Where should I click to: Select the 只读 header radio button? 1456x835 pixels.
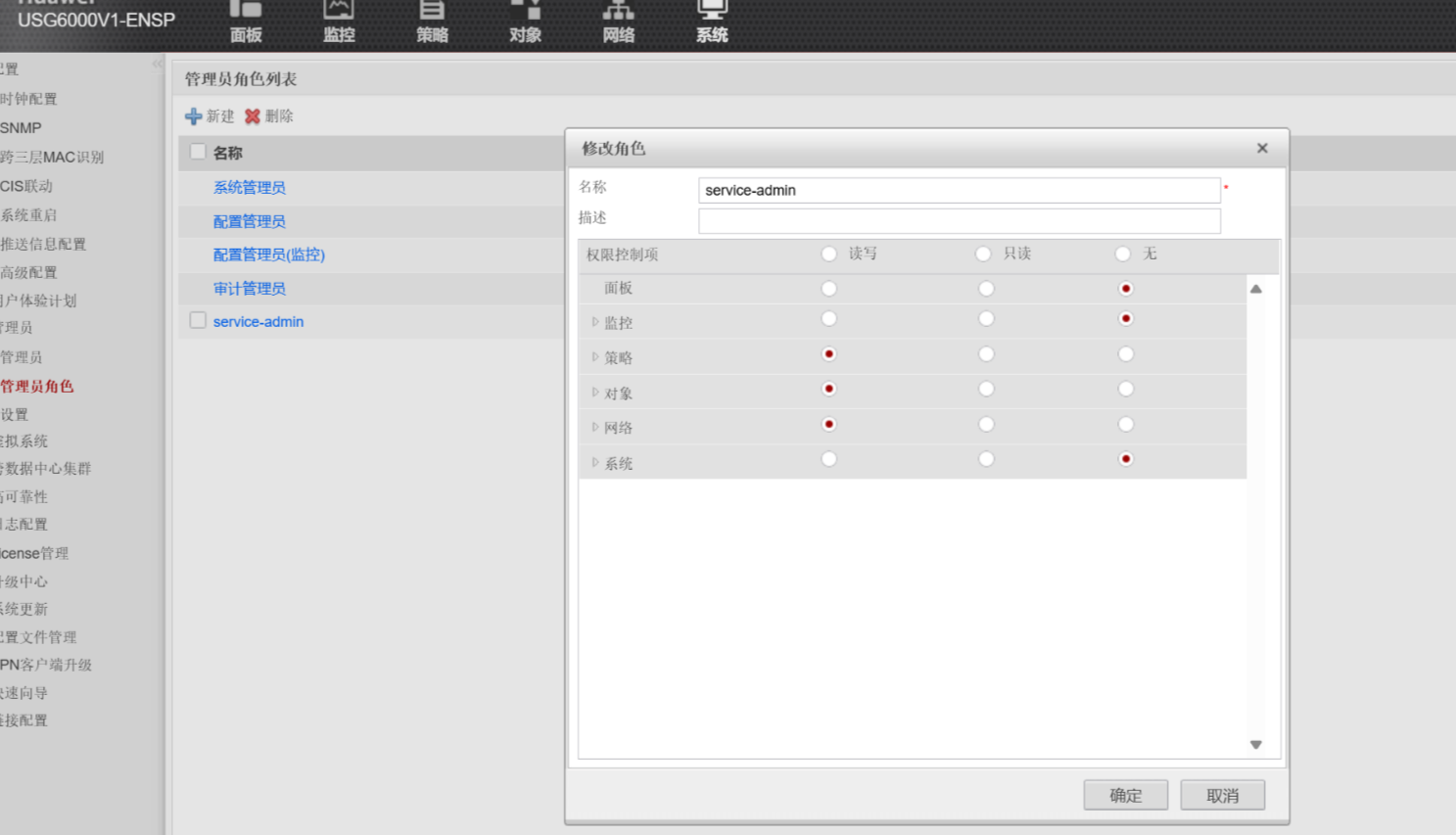pyautogui.click(x=983, y=255)
